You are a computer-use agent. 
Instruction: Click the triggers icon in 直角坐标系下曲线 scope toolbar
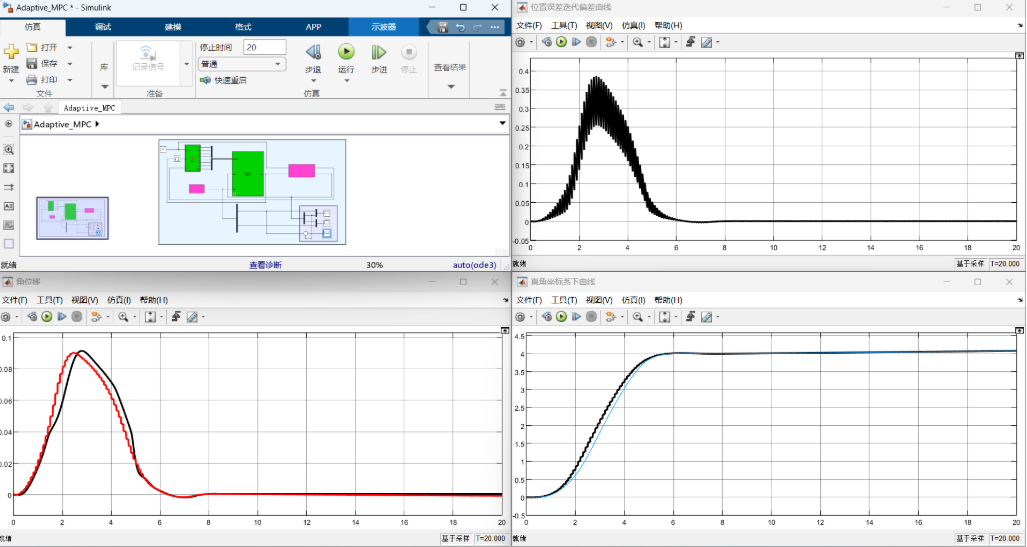(x=690, y=317)
